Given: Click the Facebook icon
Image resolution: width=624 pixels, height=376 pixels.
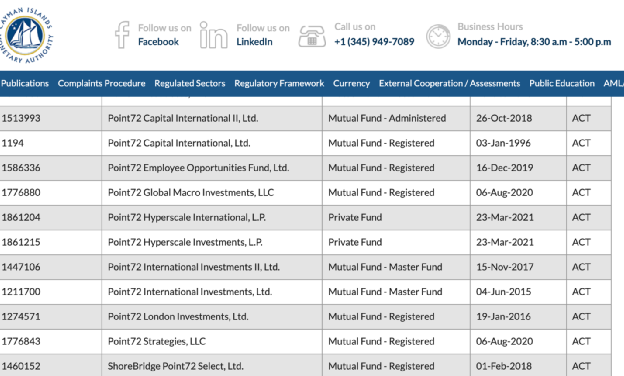Looking at the screenshot, I should pos(122,35).
